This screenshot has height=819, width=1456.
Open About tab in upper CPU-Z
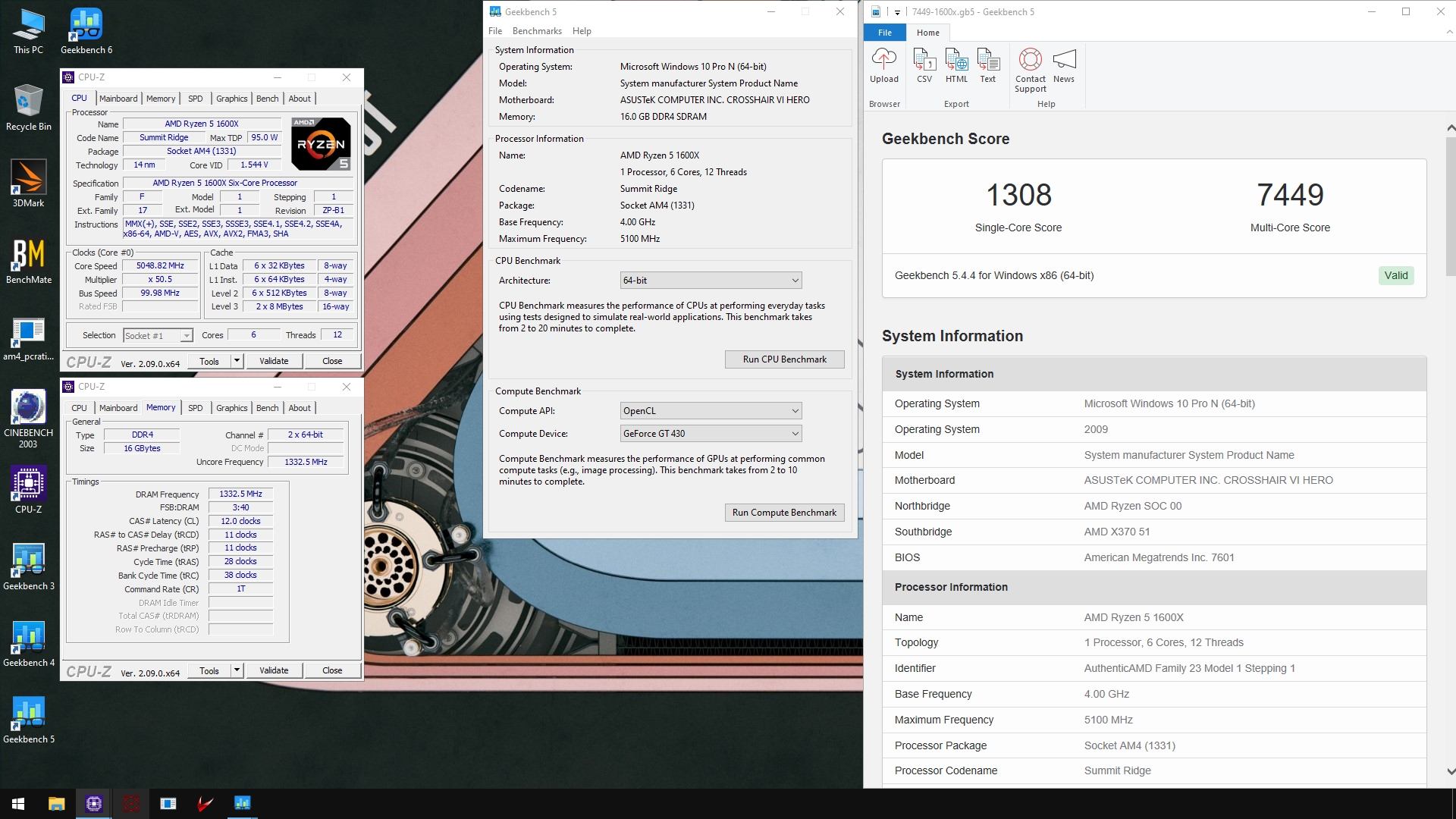tap(300, 99)
